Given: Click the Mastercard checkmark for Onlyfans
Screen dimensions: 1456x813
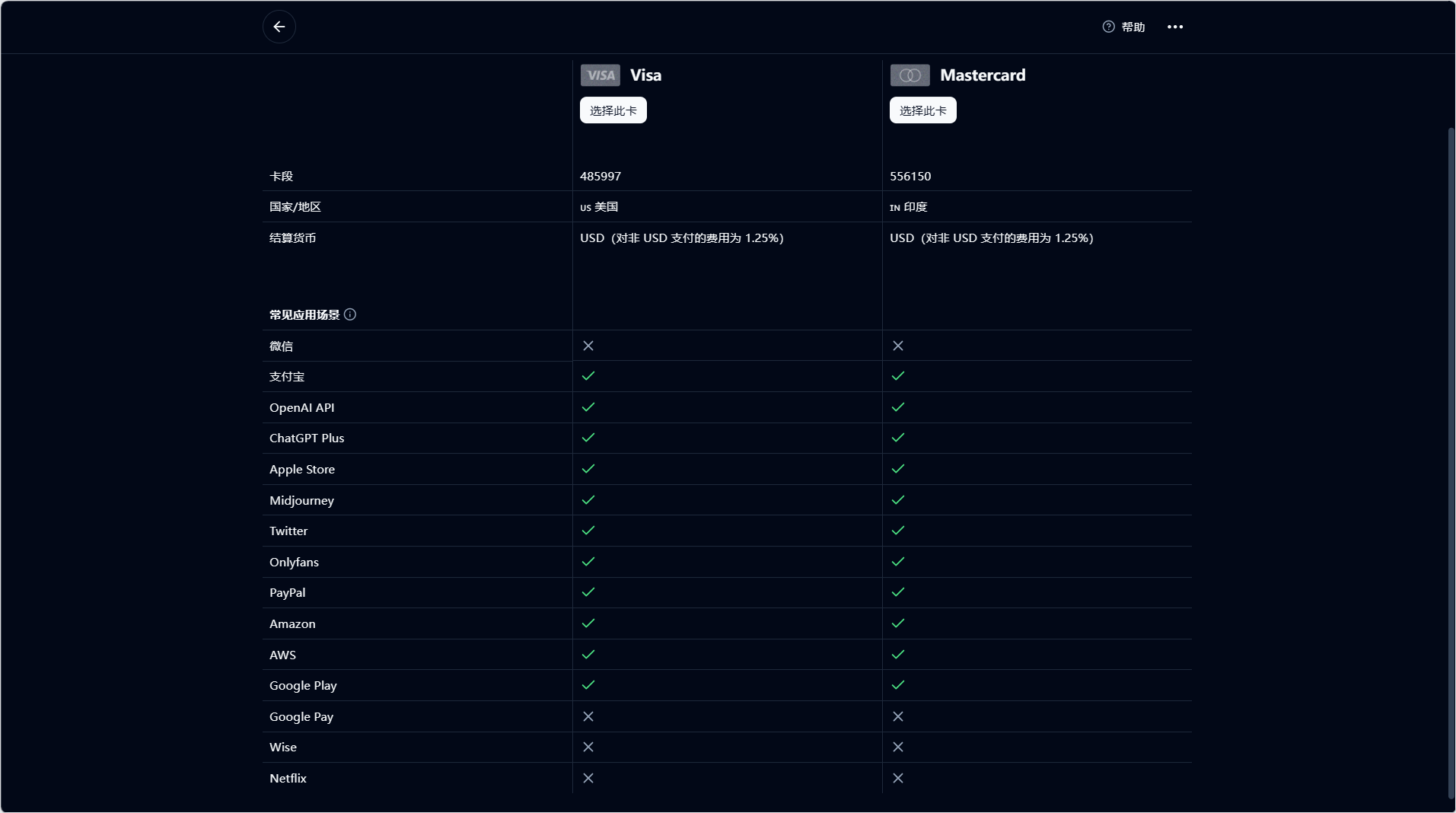Looking at the screenshot, I should [x=898, y=562].
